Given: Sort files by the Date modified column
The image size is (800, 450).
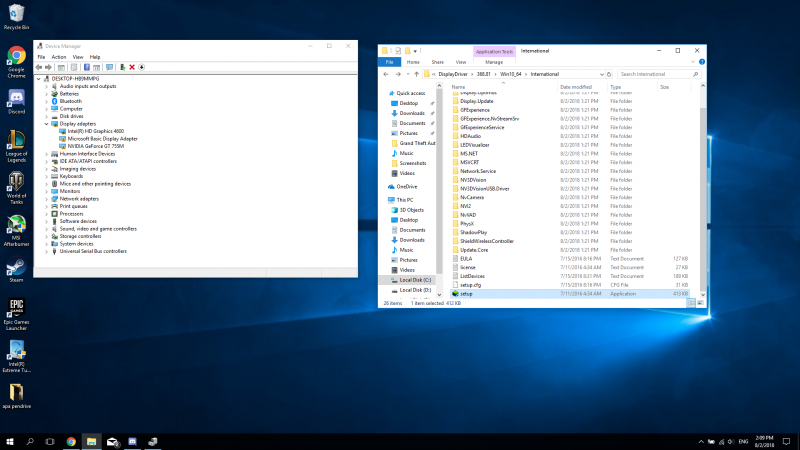Looking at the screenshot, I should click(x=577, y=87).
